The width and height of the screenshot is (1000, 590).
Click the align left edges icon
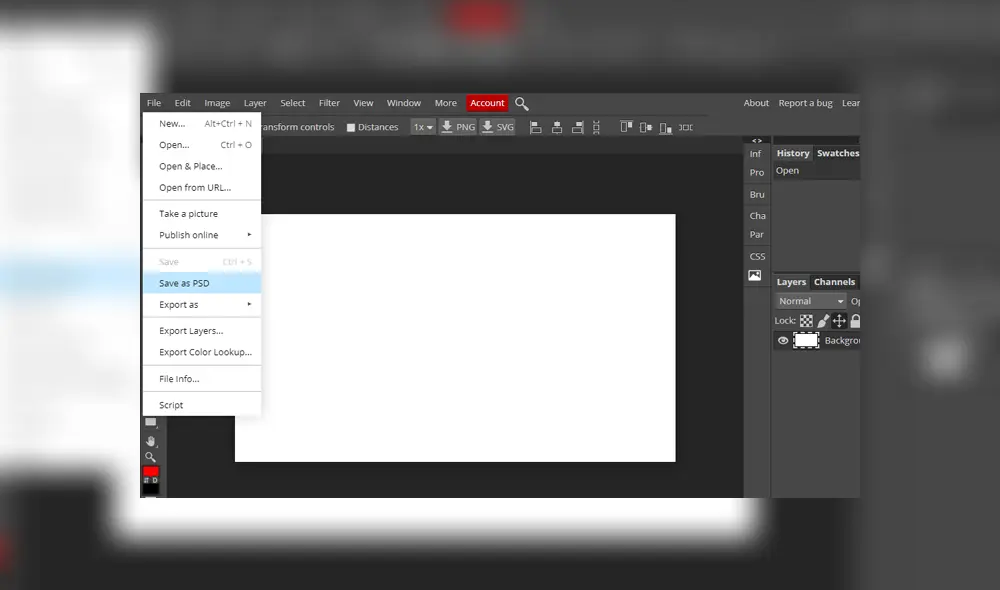point(535,127)
